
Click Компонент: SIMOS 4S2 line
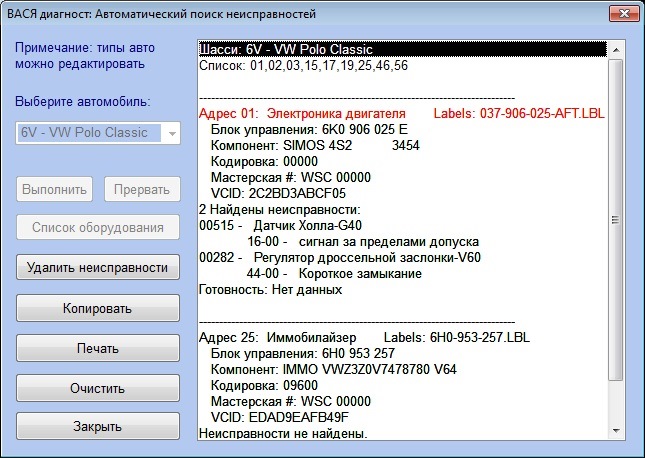click(315, 146)
